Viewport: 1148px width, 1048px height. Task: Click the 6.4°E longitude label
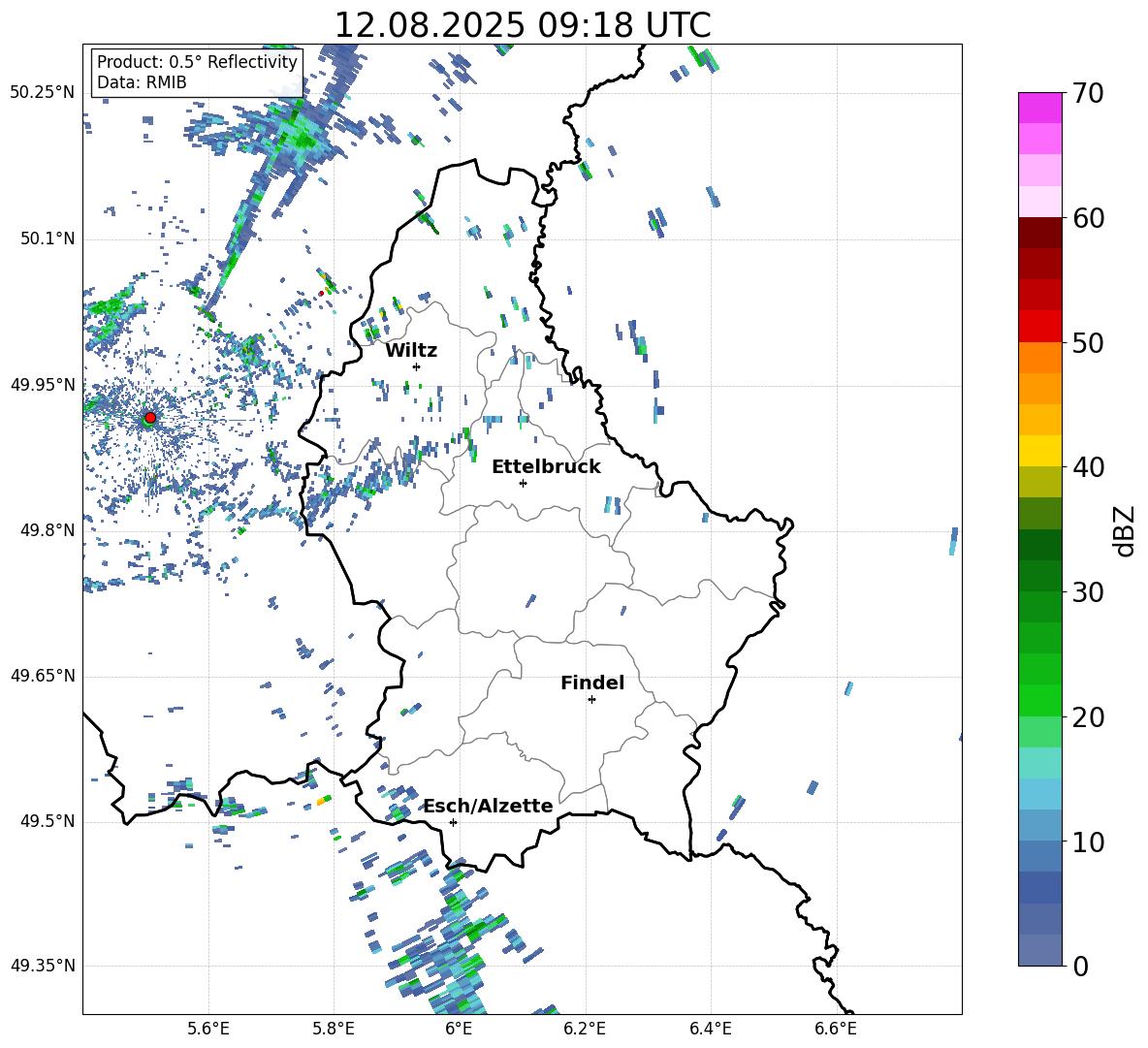pos(710,1030)
